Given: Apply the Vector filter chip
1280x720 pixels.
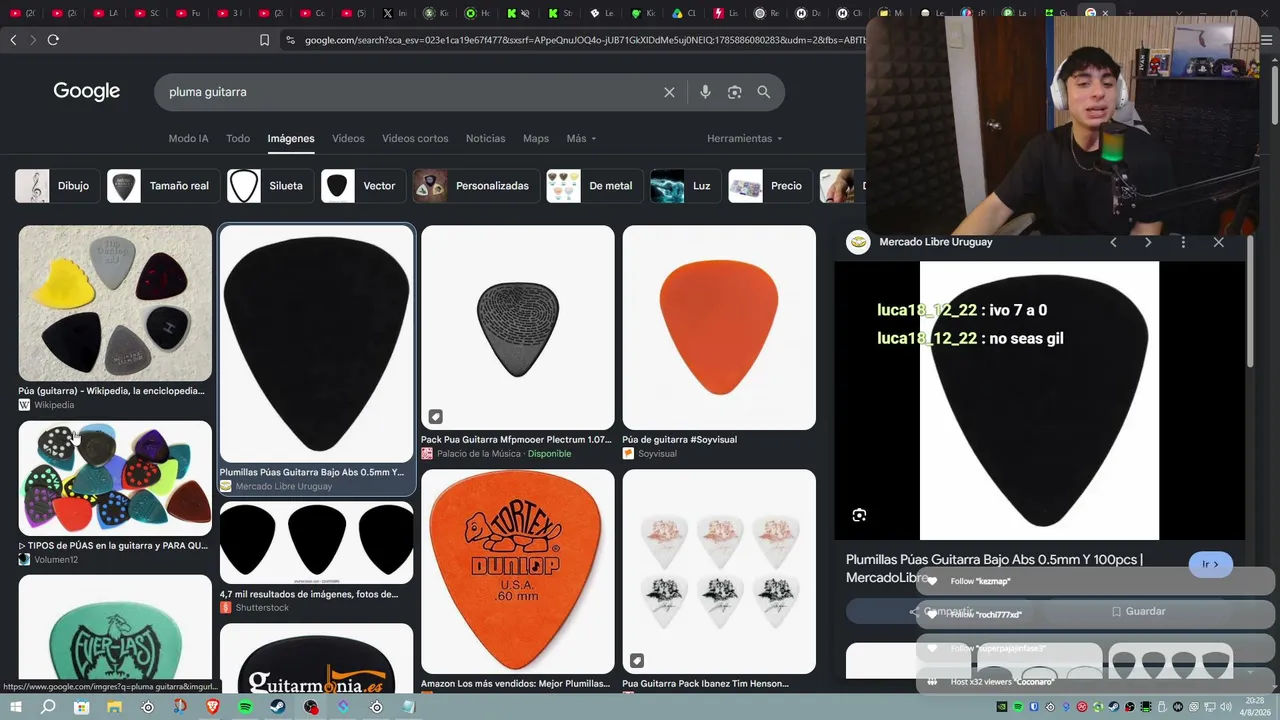Looking at the screenshot, I should click(362, 186).
